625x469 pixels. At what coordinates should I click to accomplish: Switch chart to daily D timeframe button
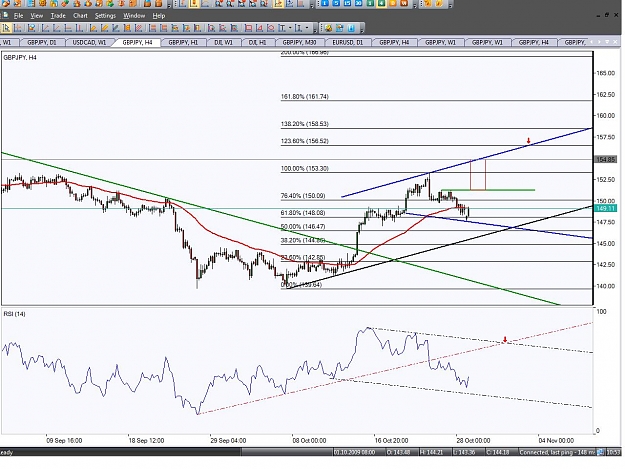pyautogui.click(x=393, y=3)
